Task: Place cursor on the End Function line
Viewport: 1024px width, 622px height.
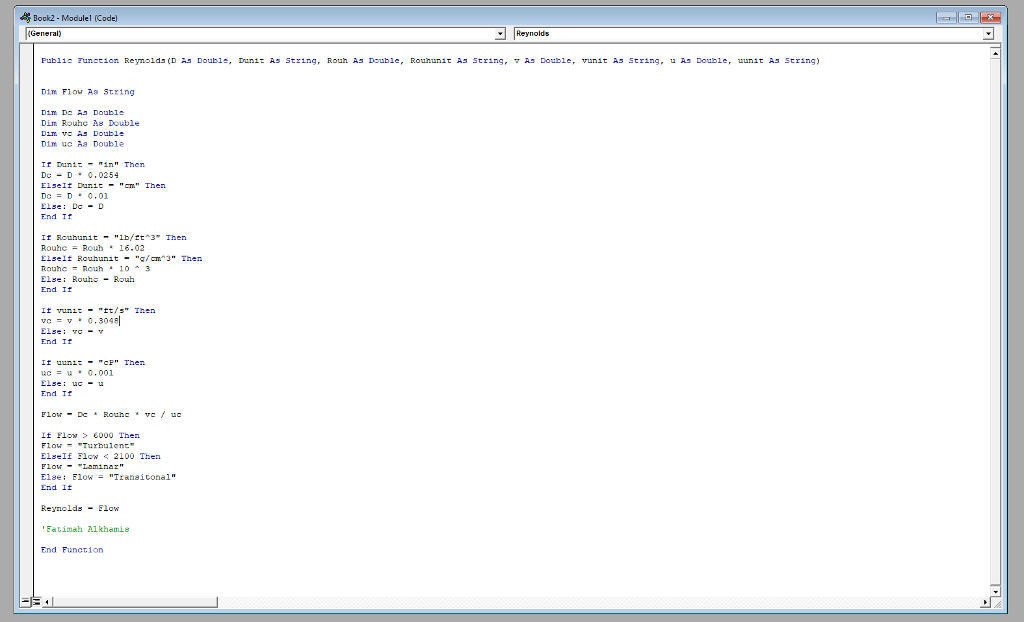Action: pos(70,549)
